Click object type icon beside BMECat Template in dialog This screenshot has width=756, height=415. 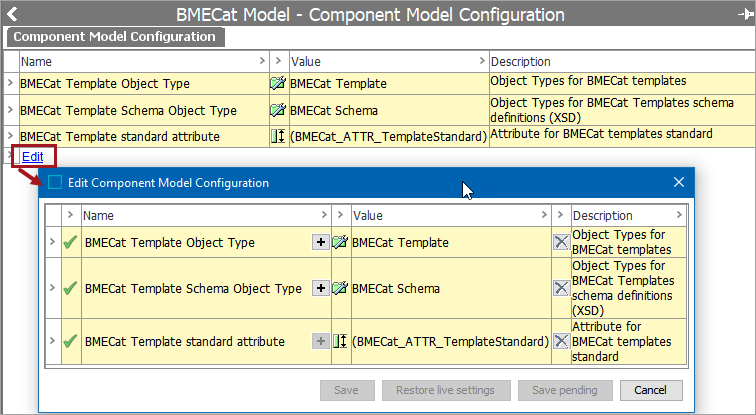(340, 242)
